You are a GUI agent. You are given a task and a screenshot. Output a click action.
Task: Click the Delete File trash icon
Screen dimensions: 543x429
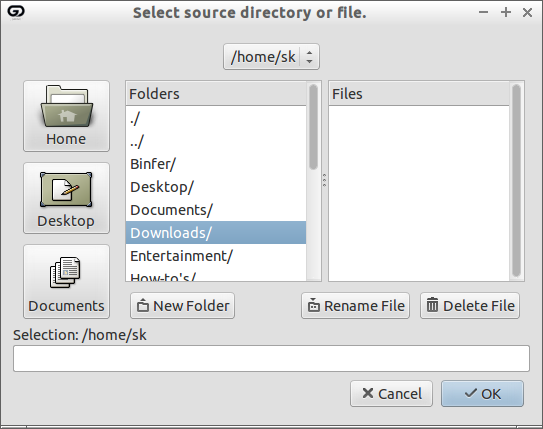click(432, 305)
